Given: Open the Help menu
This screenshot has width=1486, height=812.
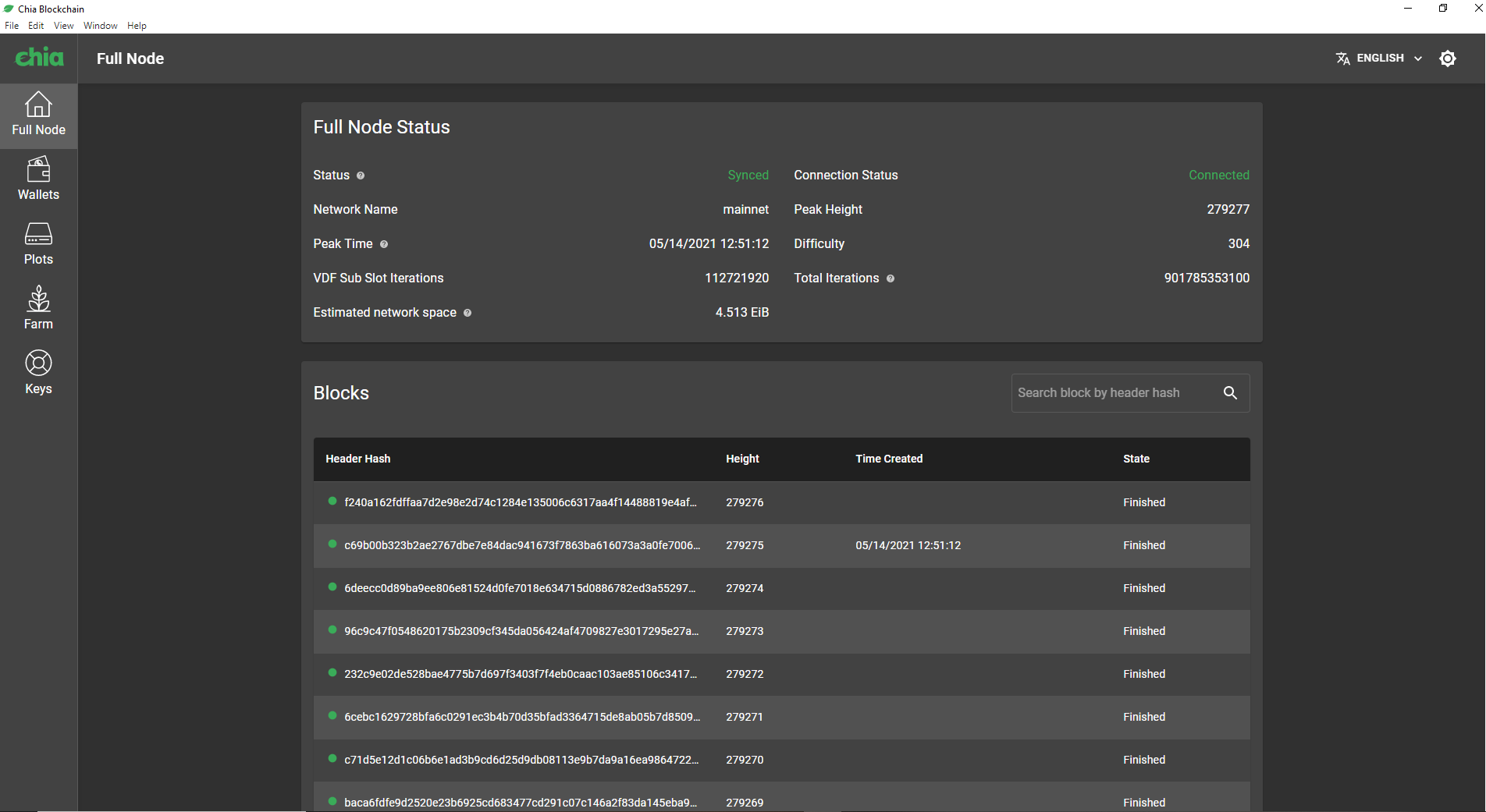Looking at the screenshot, I should click(x=137, y=26).
